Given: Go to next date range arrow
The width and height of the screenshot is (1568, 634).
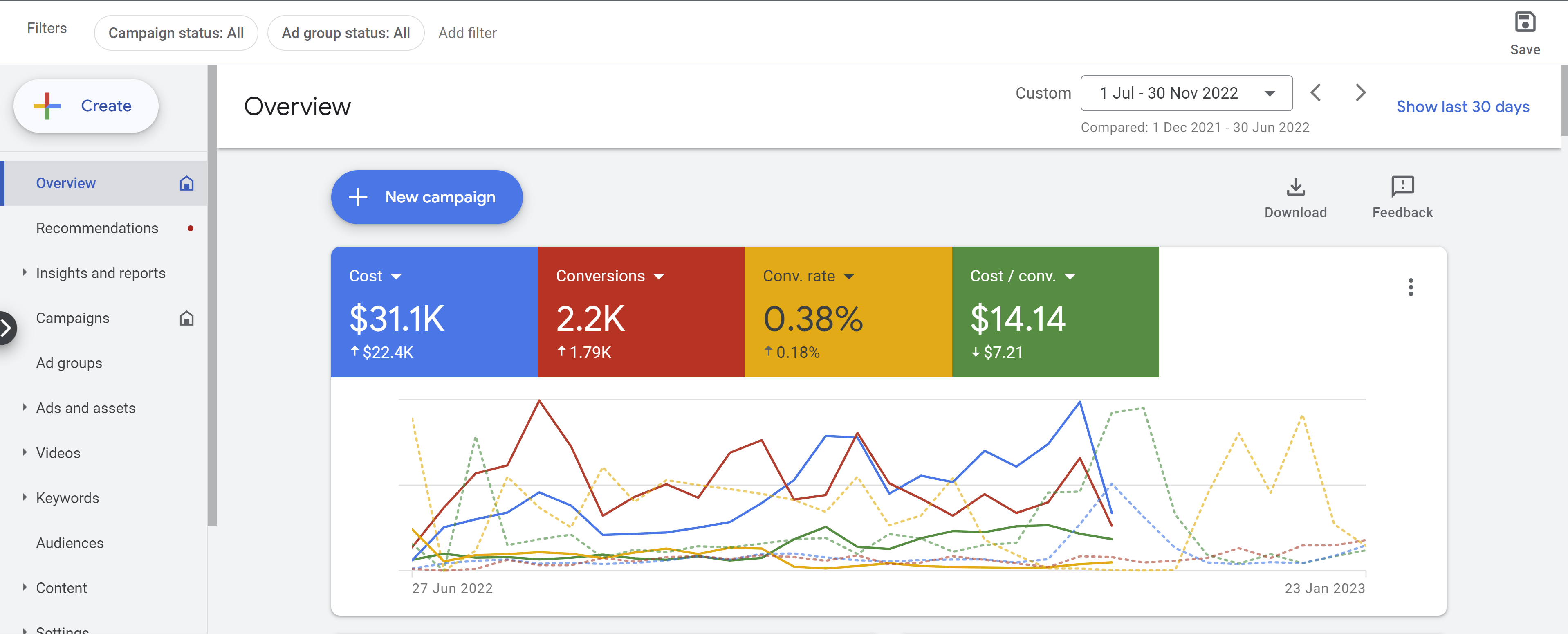Looking at the screenshot, I should point(1360,93).
